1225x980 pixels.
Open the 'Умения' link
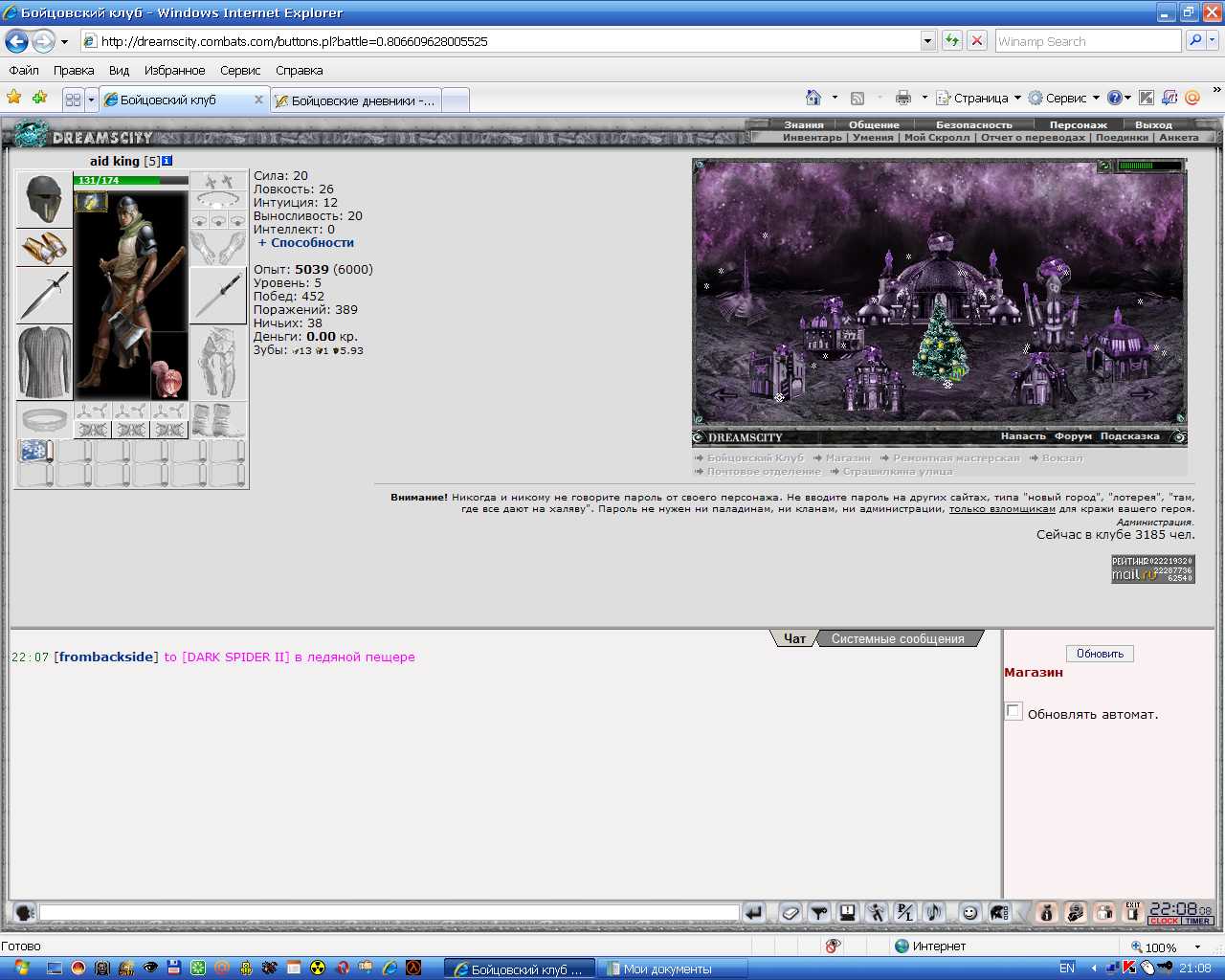pos(873,137)
